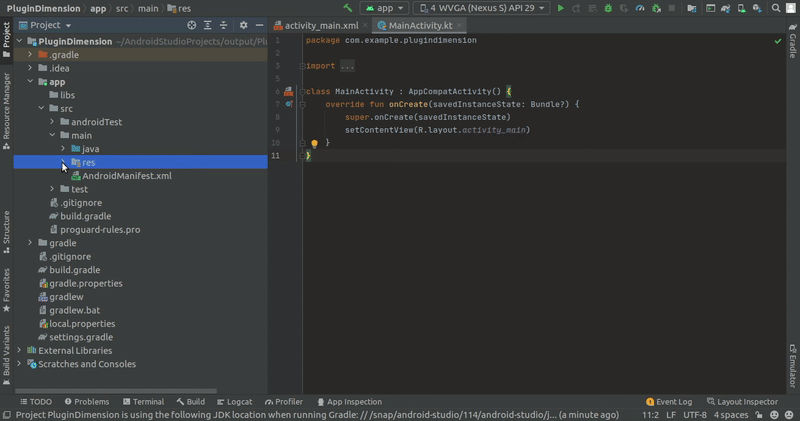Expand the .gradle folder
The width and height of the screenshot is (800, 421).
coord(30,55)
